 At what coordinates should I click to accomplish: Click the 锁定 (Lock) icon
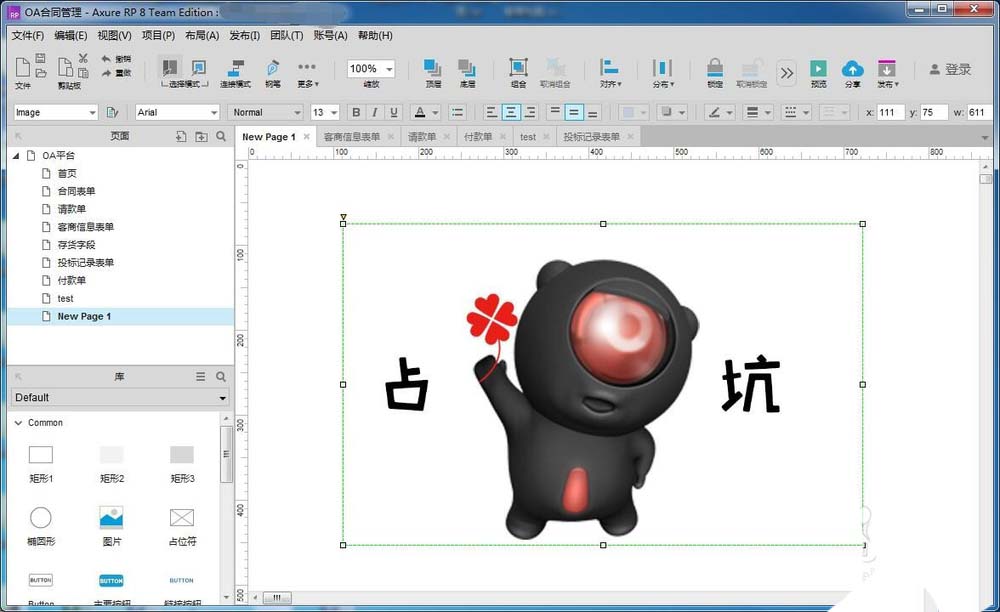pos(716,70)
